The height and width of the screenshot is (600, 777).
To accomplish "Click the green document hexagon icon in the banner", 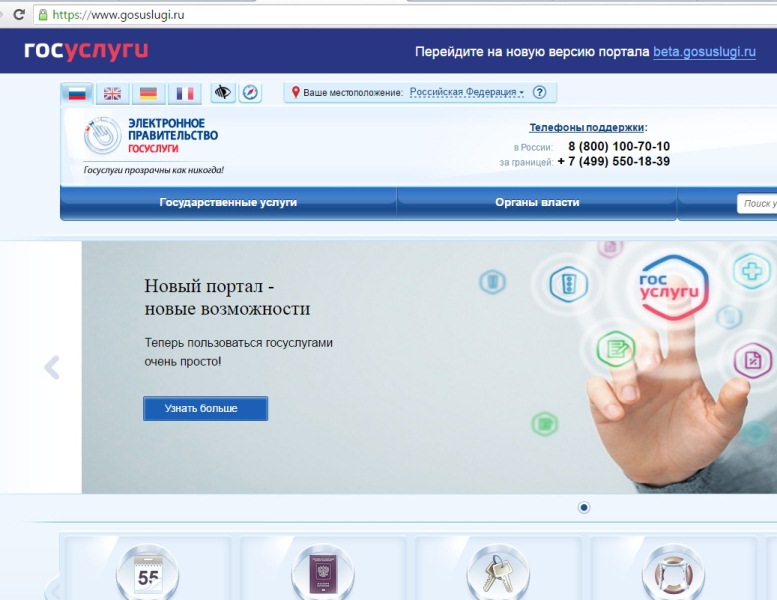I will tap(616, 349).
